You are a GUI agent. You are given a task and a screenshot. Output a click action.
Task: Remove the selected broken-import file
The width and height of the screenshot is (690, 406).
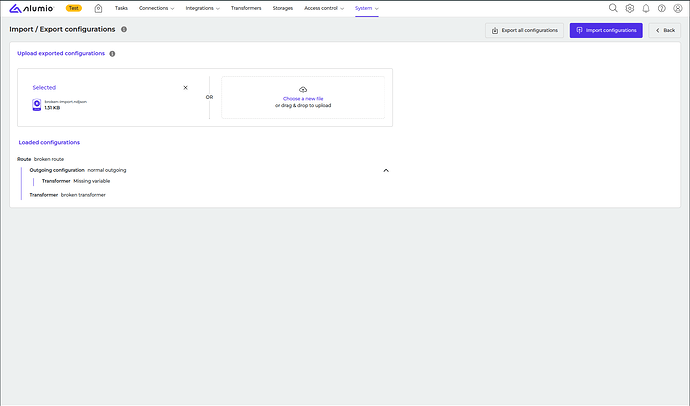click(x=185, y=87)
